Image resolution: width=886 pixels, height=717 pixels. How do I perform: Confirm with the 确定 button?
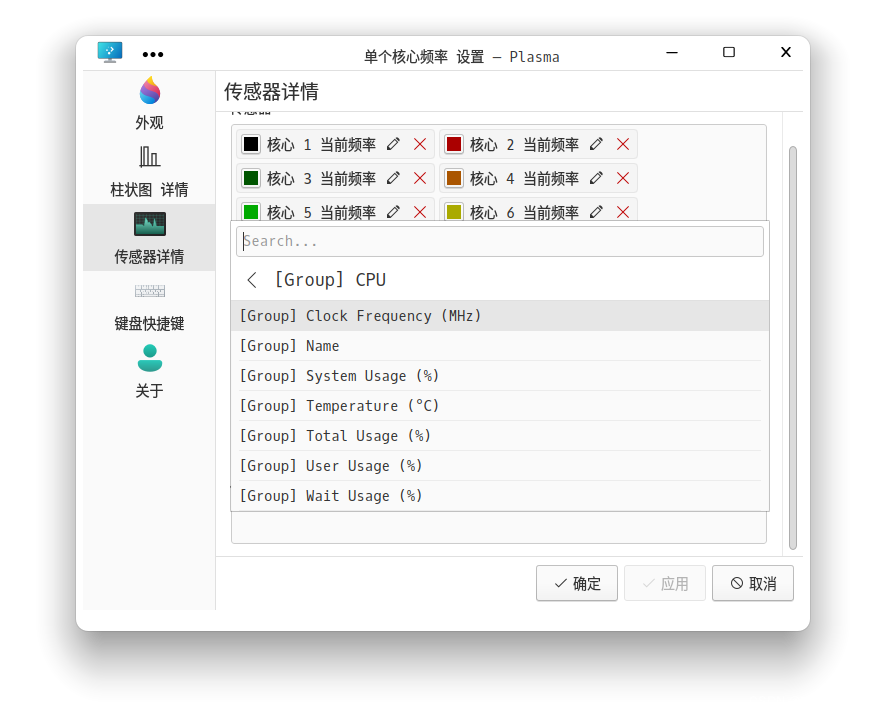pyautogui.click(x=576, y=583)
